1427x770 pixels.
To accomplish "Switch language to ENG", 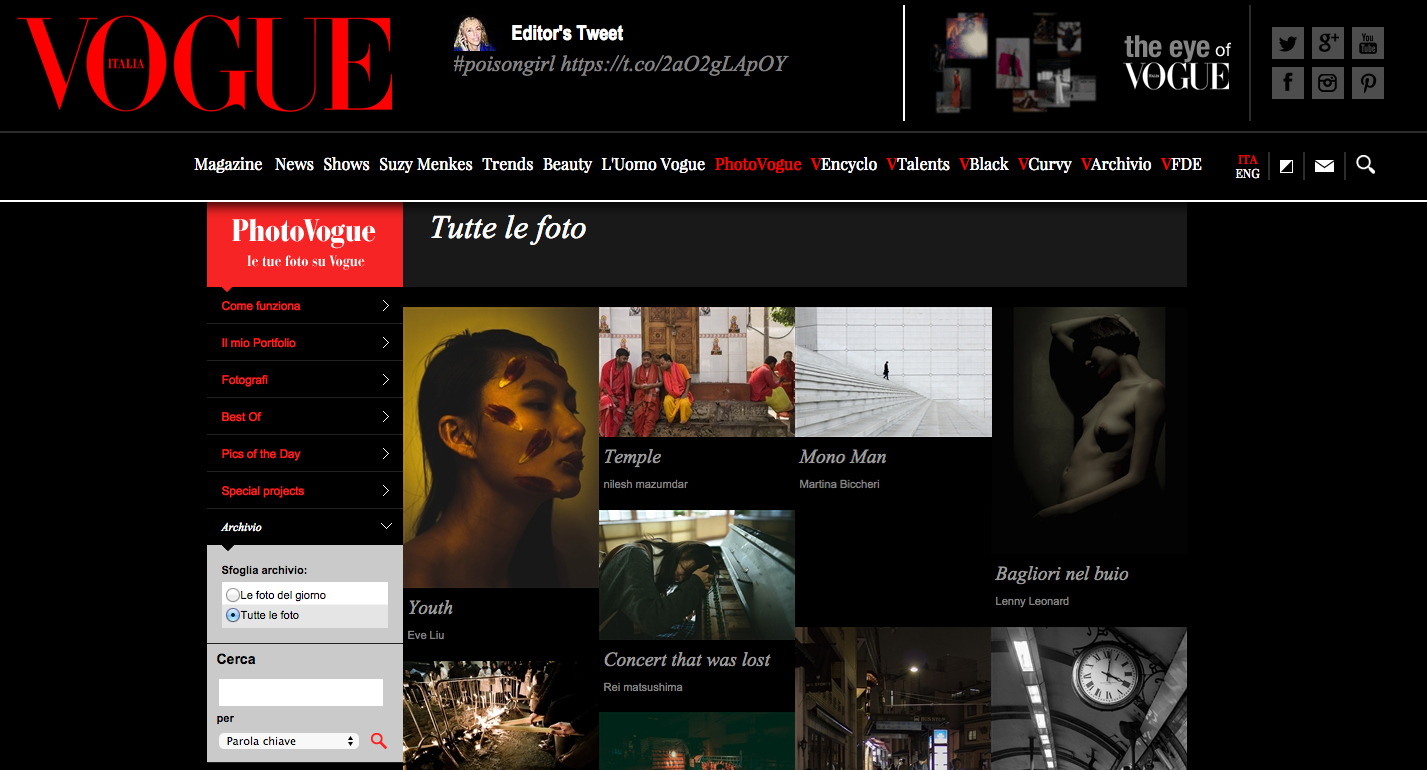I will 1247,174.
